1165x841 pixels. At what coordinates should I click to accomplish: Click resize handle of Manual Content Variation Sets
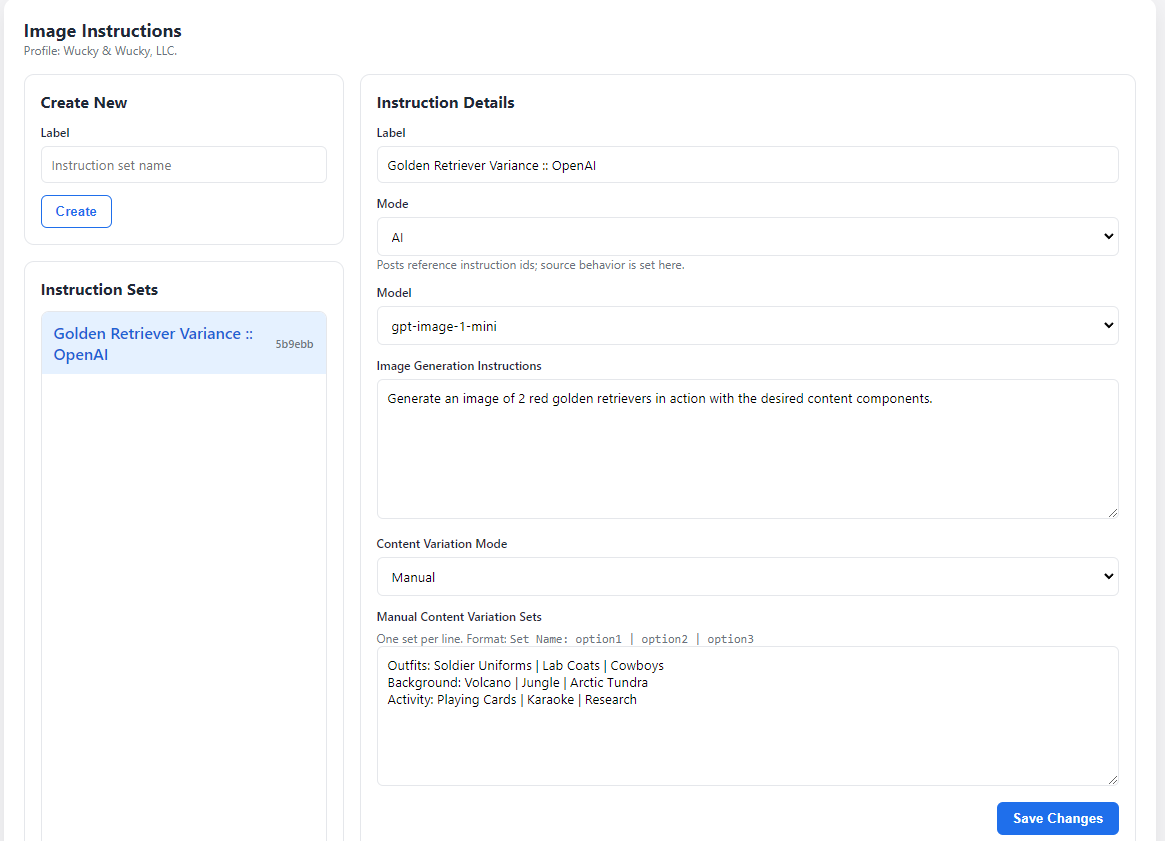[x=1112, y=779]
